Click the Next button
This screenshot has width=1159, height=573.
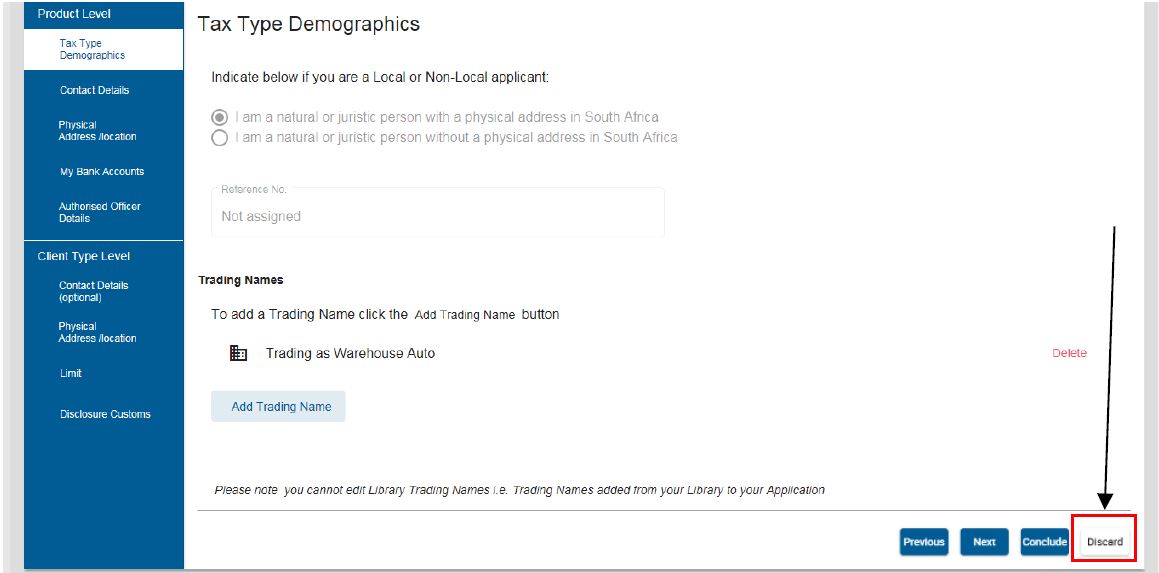tap(984, 542)
